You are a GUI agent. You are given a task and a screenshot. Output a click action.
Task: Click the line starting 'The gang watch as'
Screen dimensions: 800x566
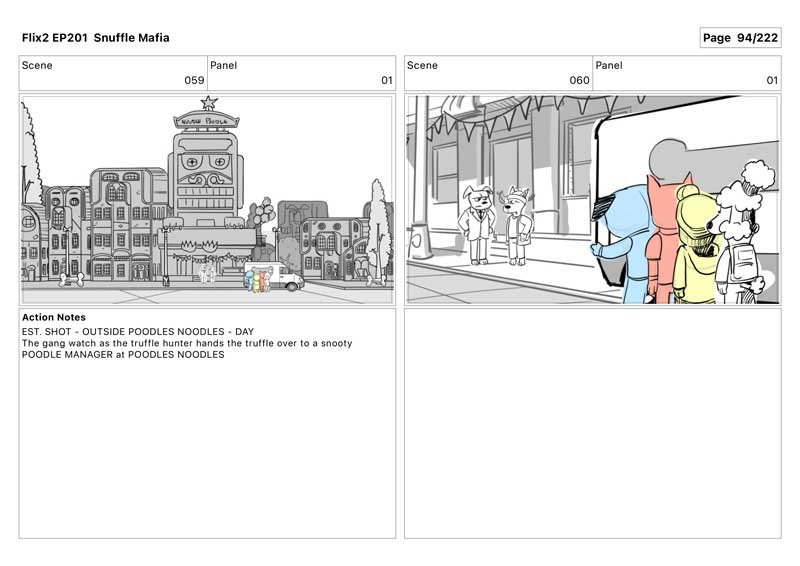[x=187, y=343]
